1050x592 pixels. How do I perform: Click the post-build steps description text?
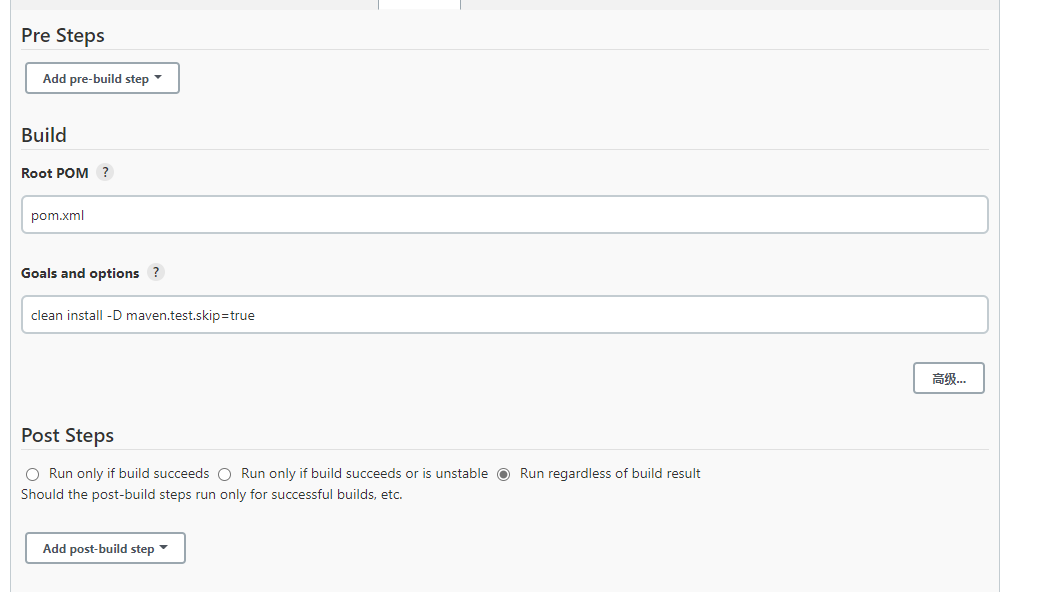click(x=211, y=494)
